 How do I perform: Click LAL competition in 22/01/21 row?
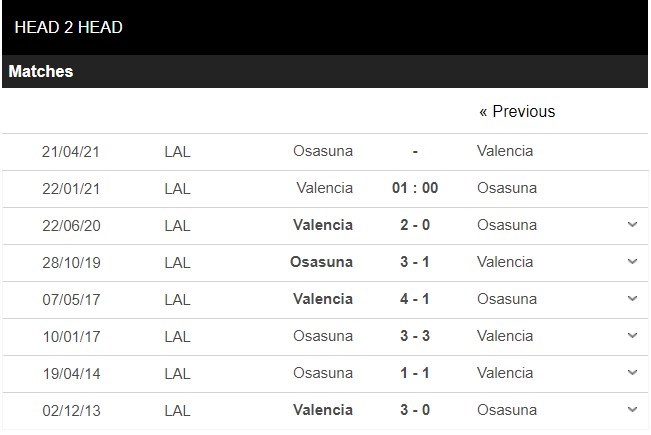click(x=177, y=188)
